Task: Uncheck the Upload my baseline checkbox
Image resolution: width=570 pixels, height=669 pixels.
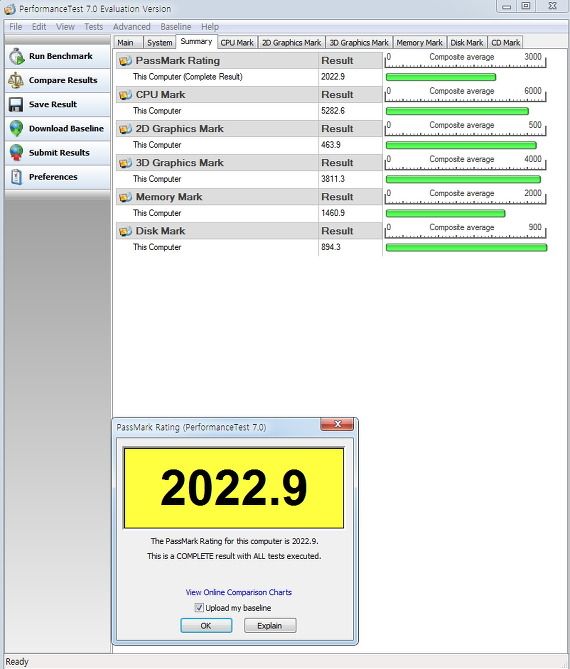Action: [199, 608]
